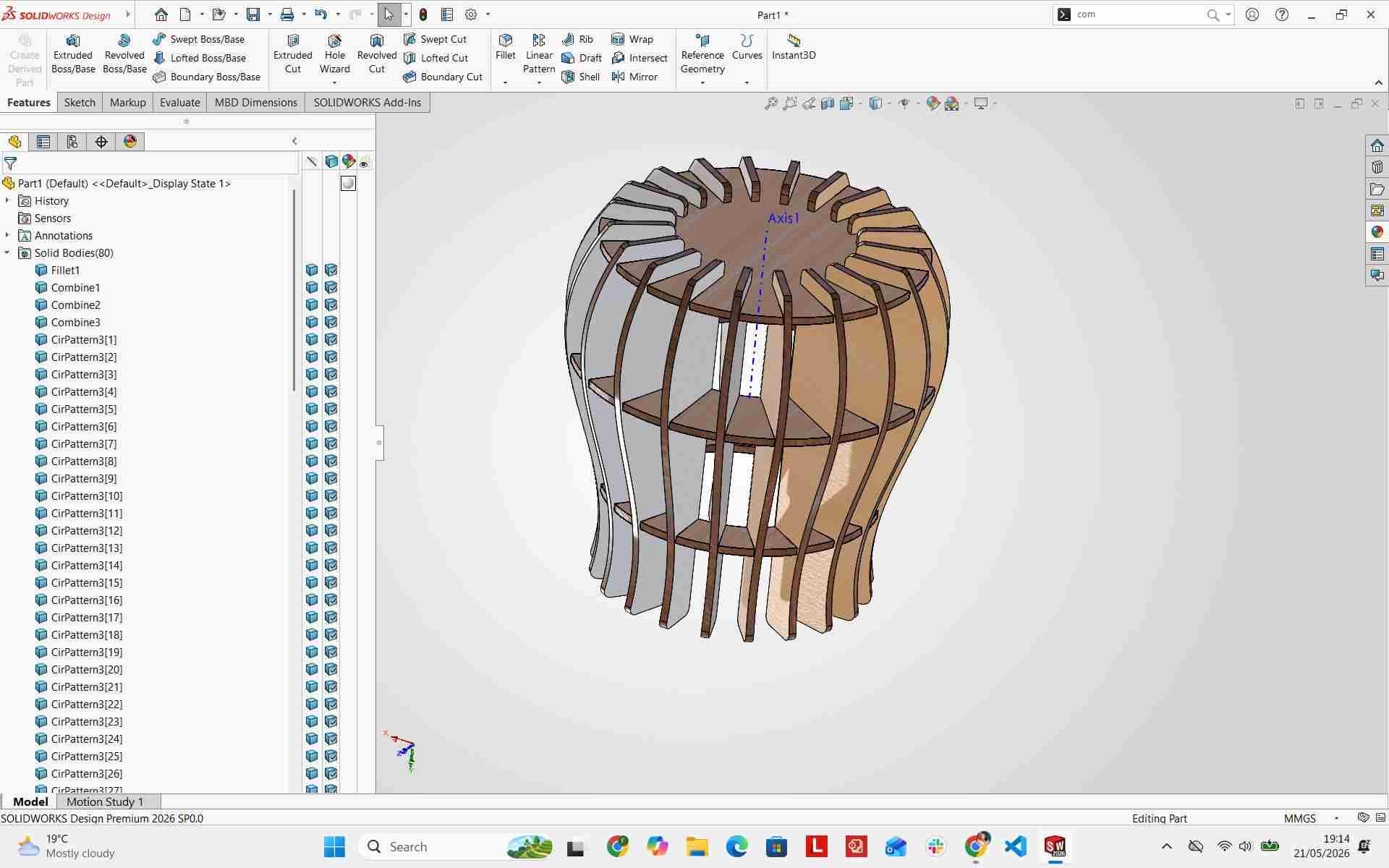Click the Boundary Boss/Base tool
This screenshot has width=1389, height=868.
point(207,77)
